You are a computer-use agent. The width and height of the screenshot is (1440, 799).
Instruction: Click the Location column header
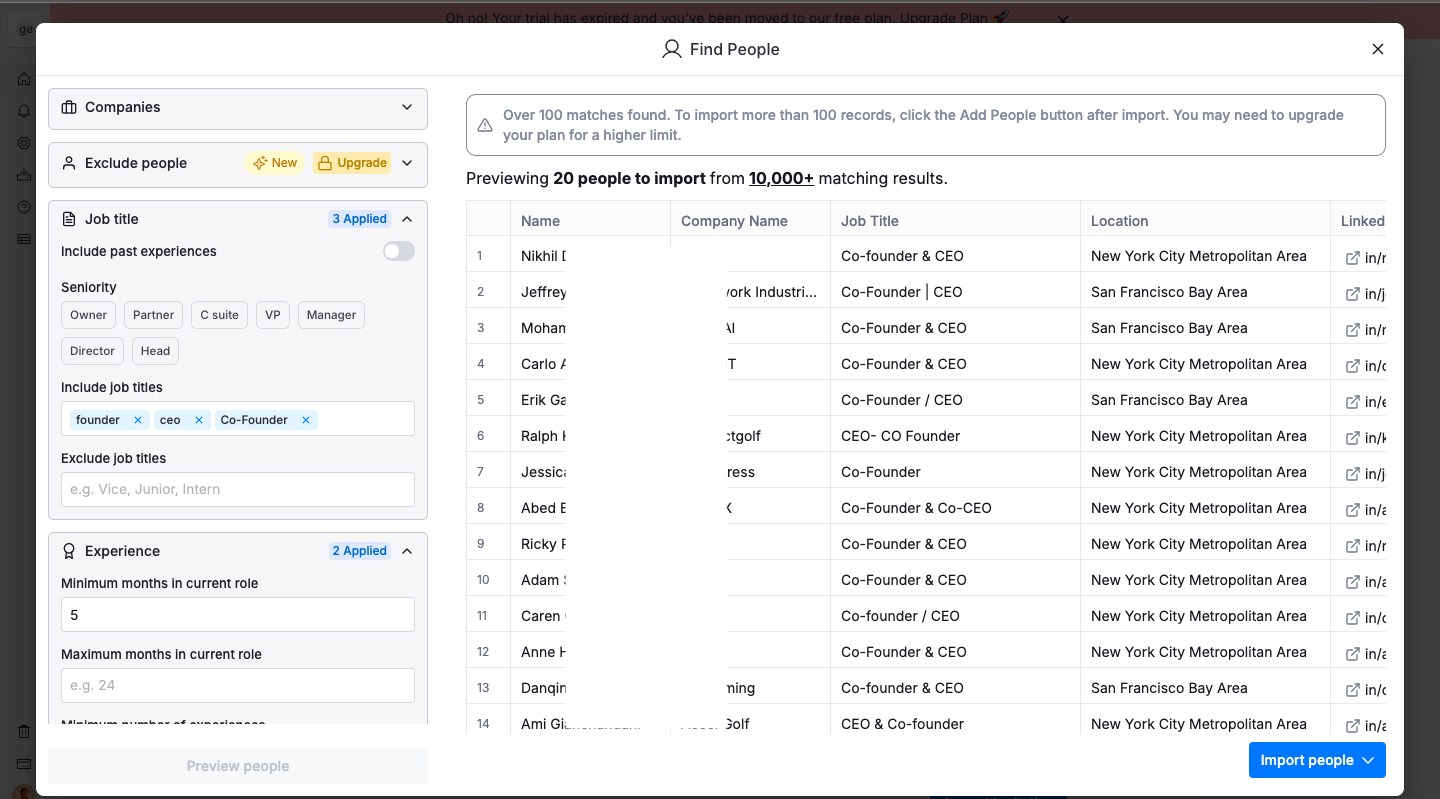(1119, 221)
